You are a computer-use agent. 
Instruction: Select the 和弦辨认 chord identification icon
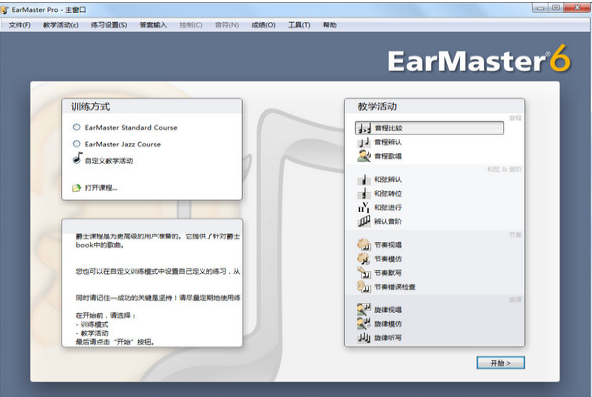[x=364, y=180]
